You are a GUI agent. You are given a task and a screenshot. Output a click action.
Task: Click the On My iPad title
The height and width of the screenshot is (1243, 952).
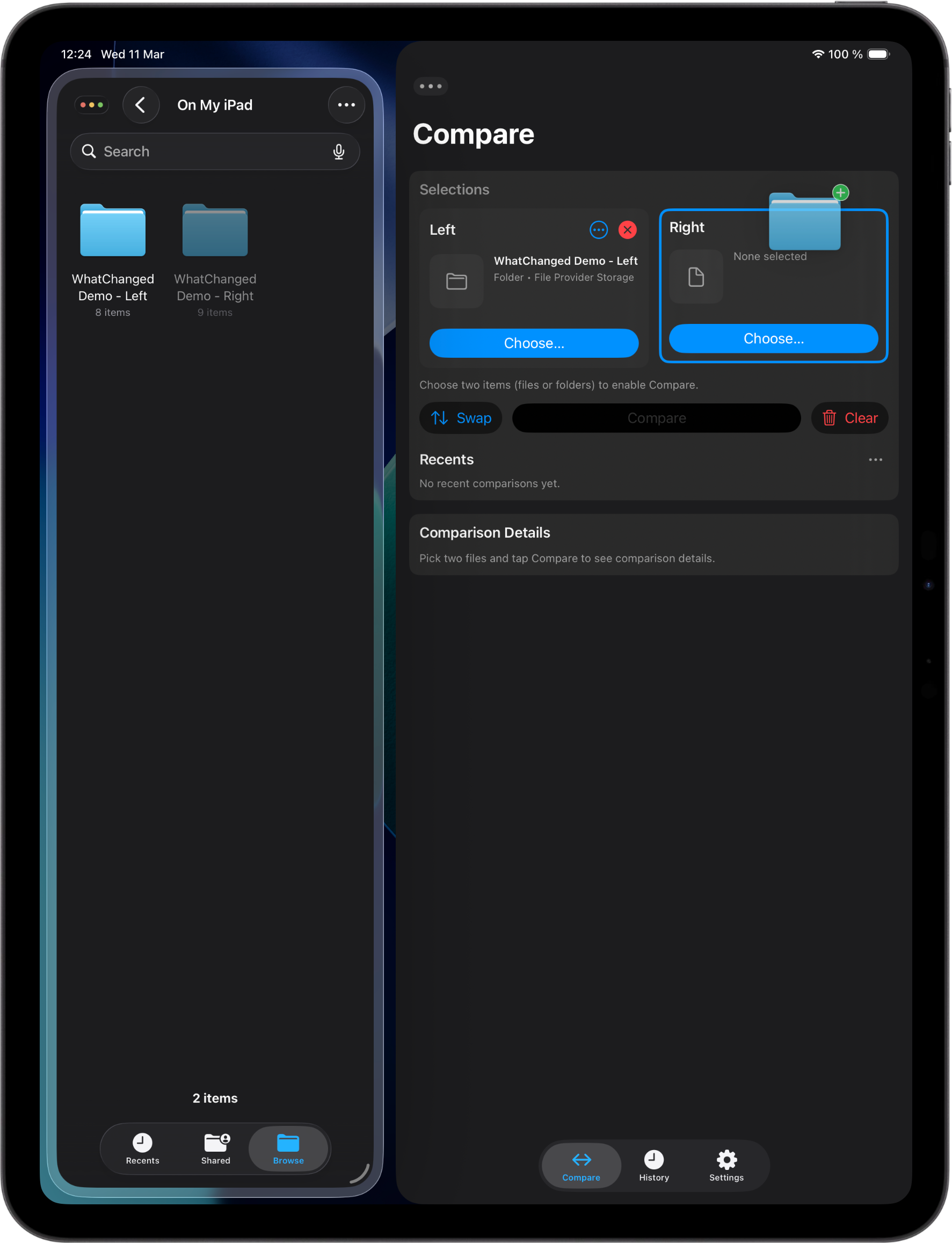(215, 105)
